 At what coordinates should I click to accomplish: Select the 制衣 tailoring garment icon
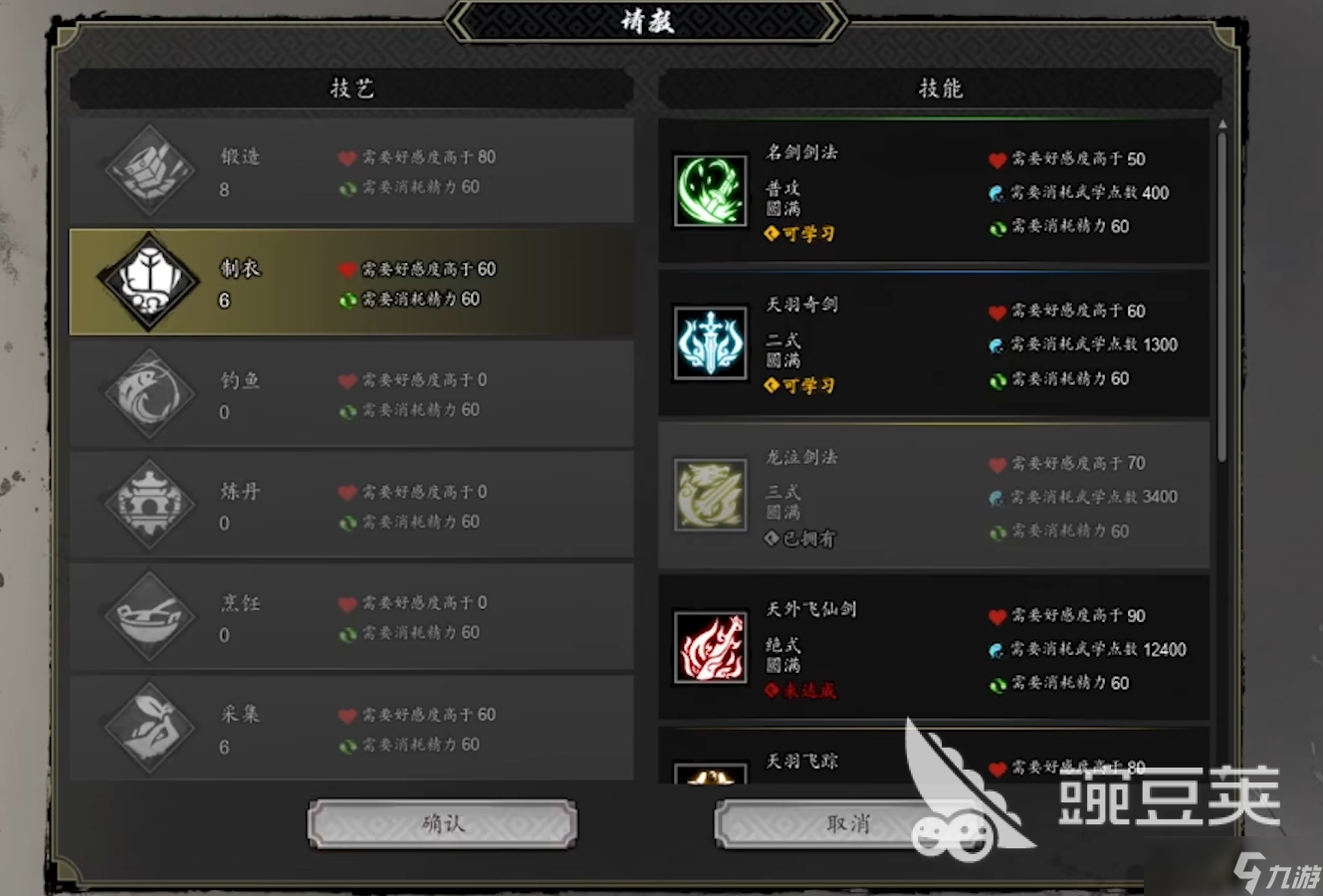149,282
